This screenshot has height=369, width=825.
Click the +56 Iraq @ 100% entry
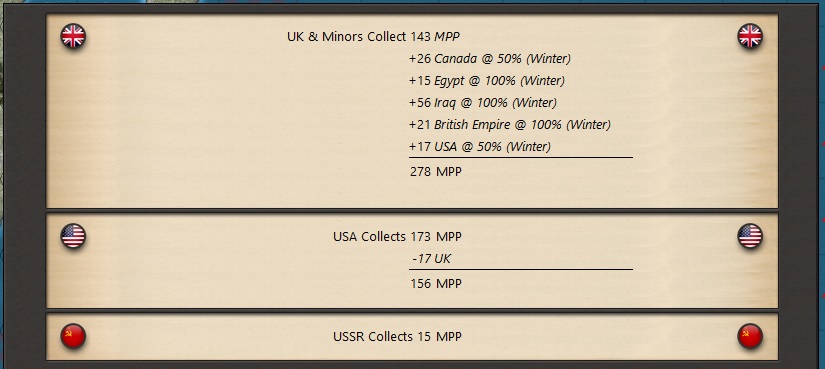482,103
